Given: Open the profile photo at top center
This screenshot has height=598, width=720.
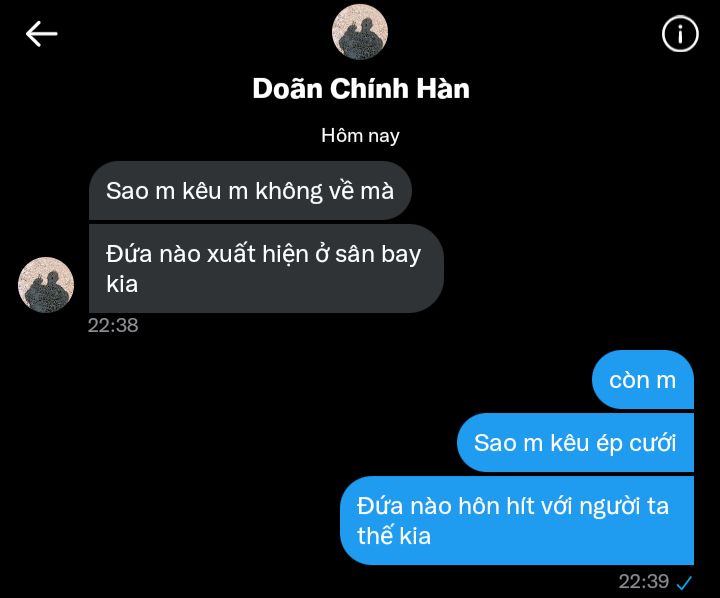Looking at the screenshot, I should (x=360, y=32).
